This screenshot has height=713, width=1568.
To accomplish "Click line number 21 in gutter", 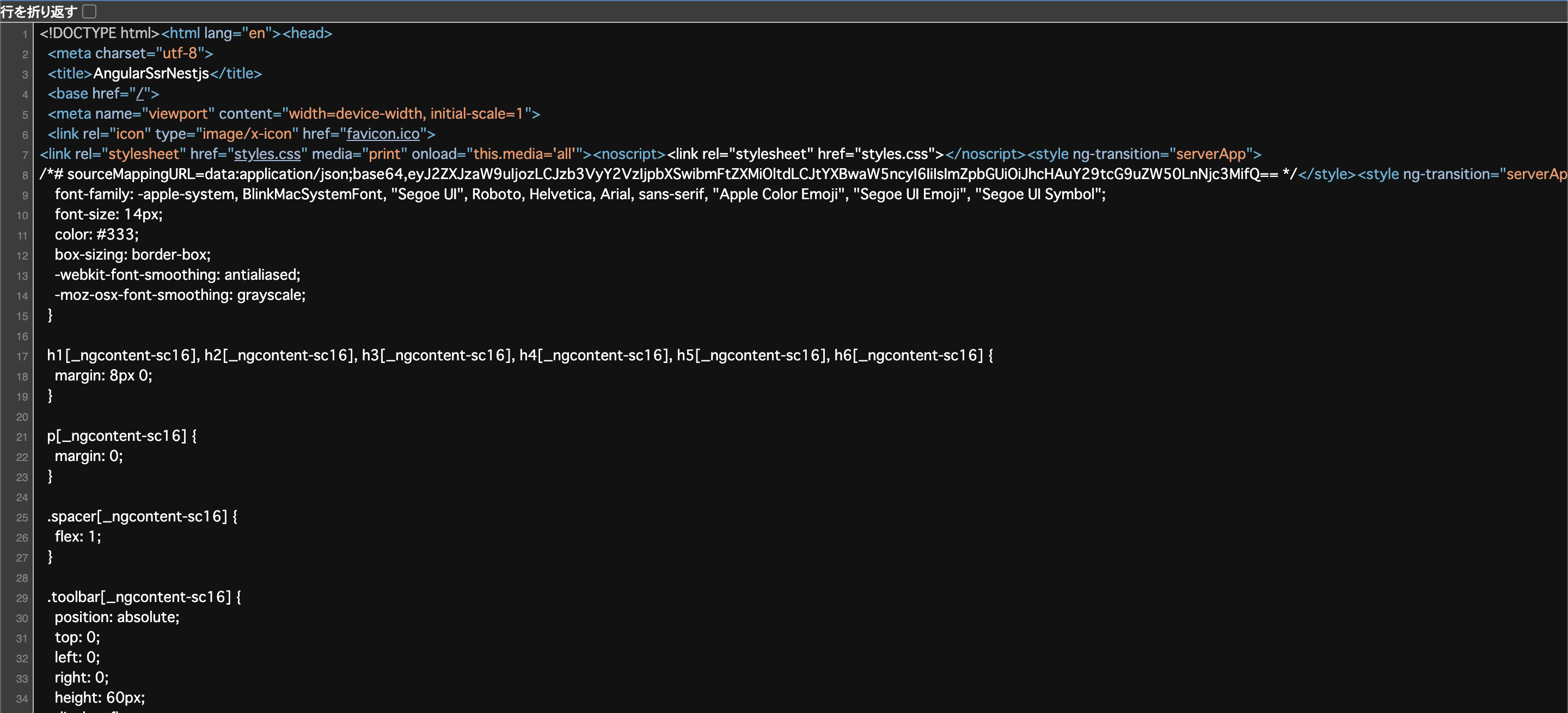I will pos(22,437).
